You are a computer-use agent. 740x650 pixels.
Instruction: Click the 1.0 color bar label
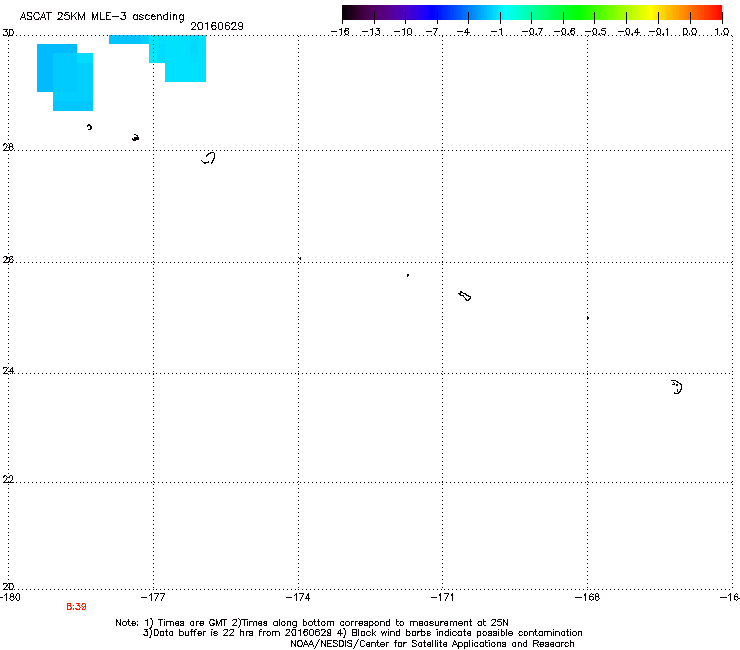coord(722,32)
